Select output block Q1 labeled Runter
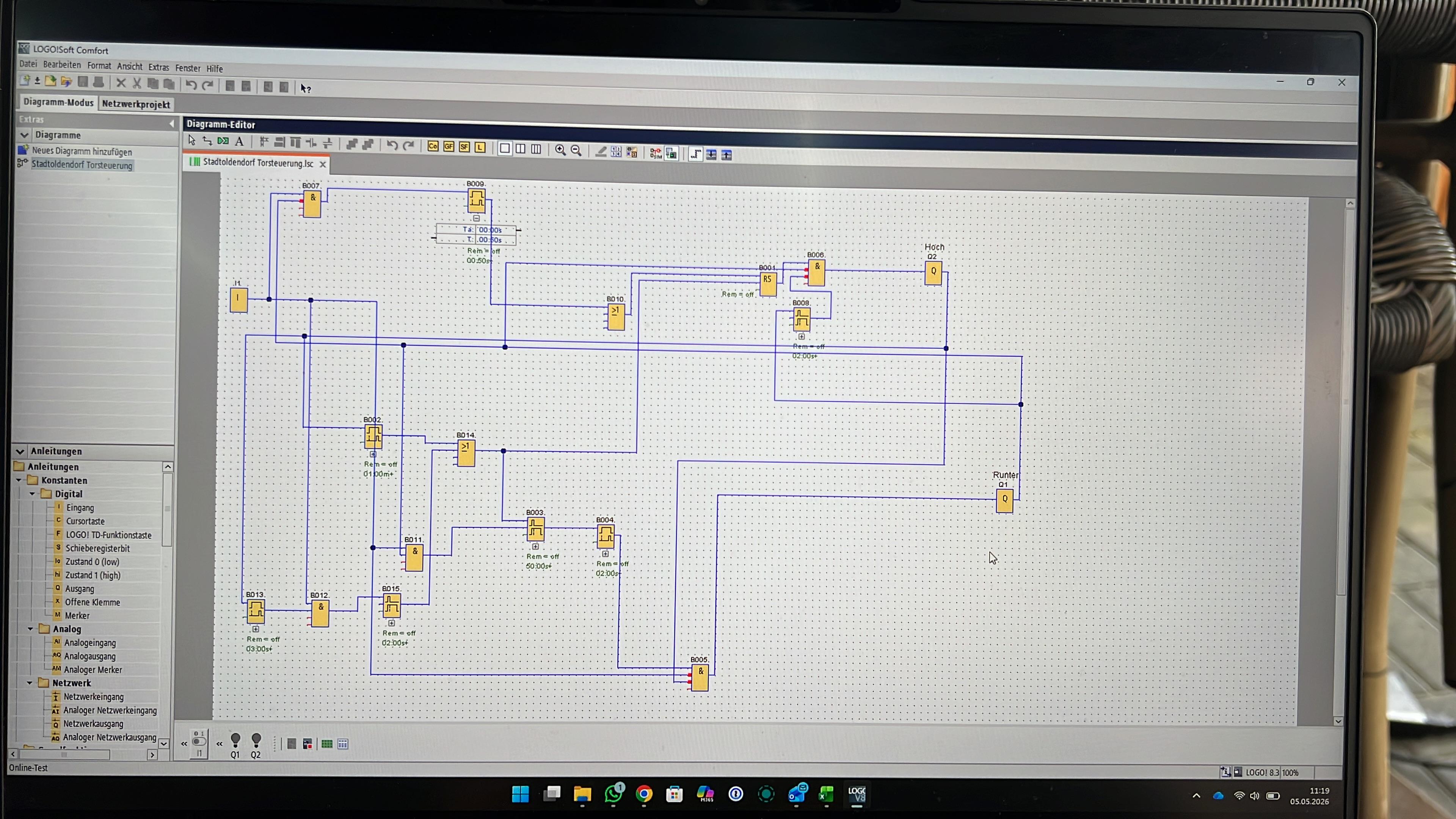 [x=1004, y=501]
